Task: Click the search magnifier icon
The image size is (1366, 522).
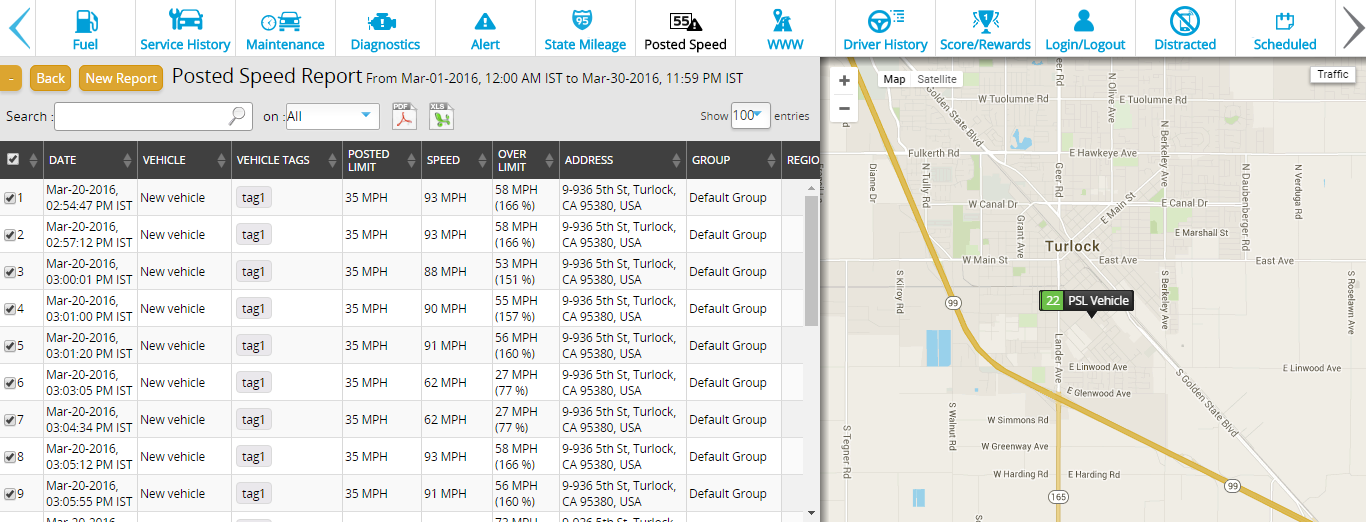Action: (237, 116)
